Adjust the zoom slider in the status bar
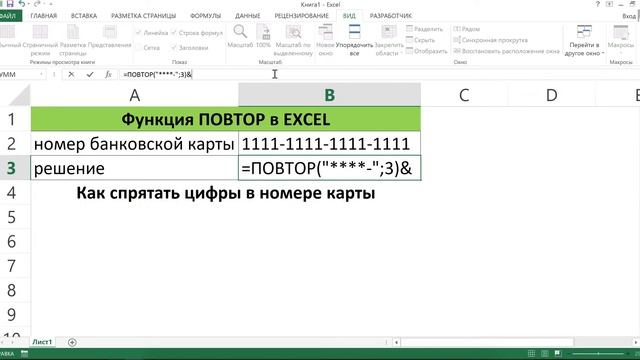 click(x=598, y=353)
